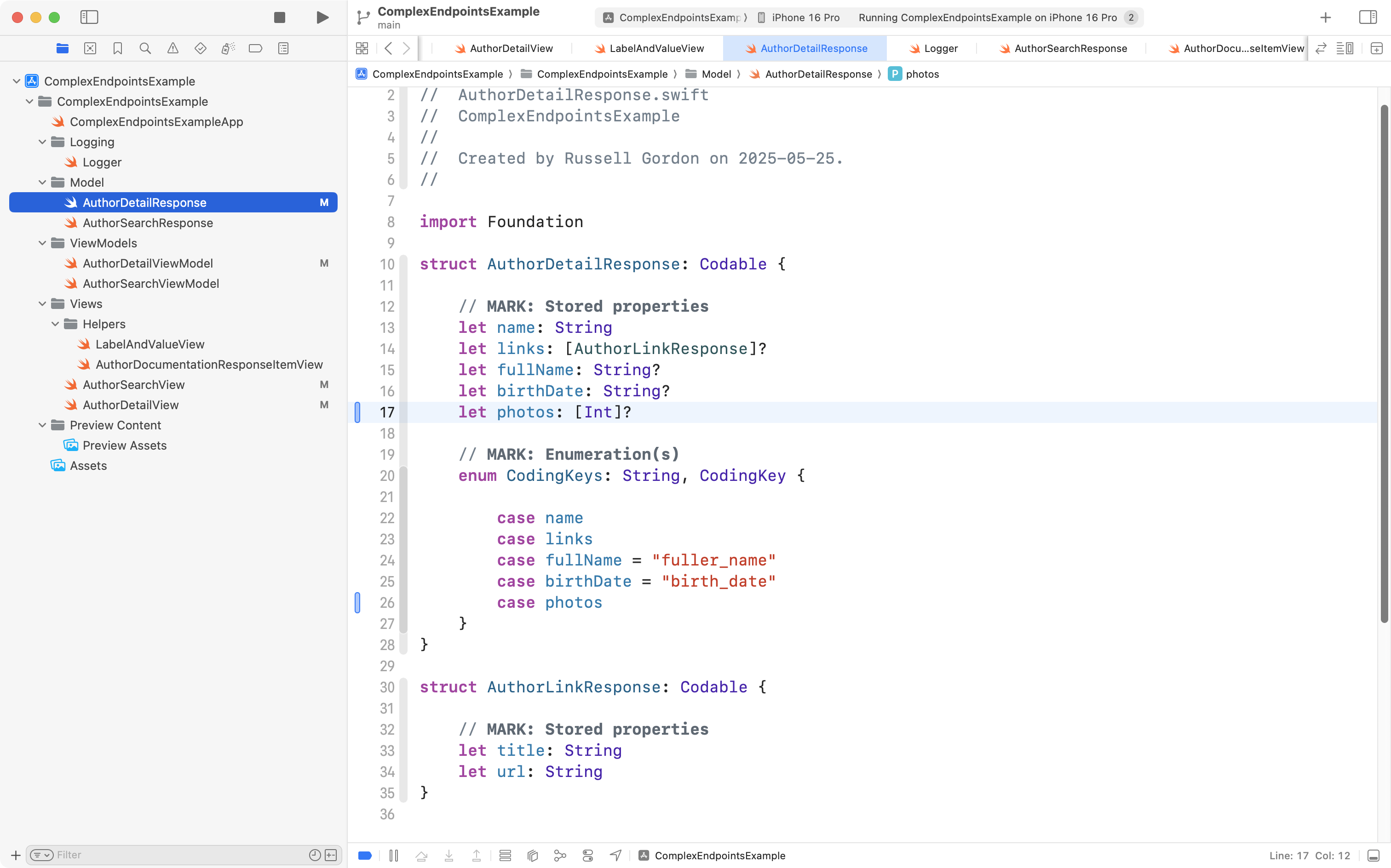
Task: Toggle the left navigator sidebar
Action: click(x=89, y=17)
